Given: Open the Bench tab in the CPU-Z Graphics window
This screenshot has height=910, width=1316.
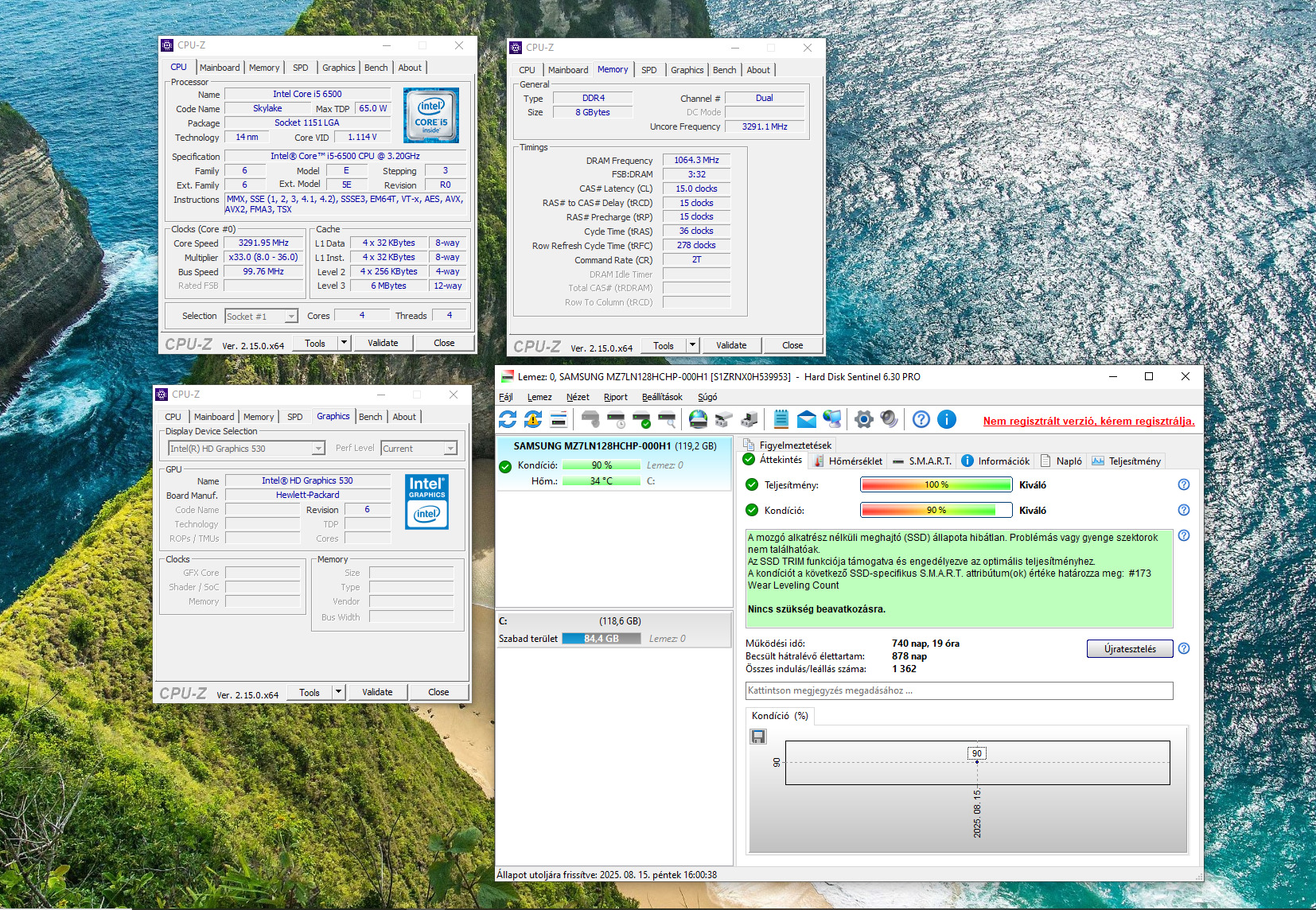Looking at the screenshot, I should pyautogui.click(x=370, y=417).
